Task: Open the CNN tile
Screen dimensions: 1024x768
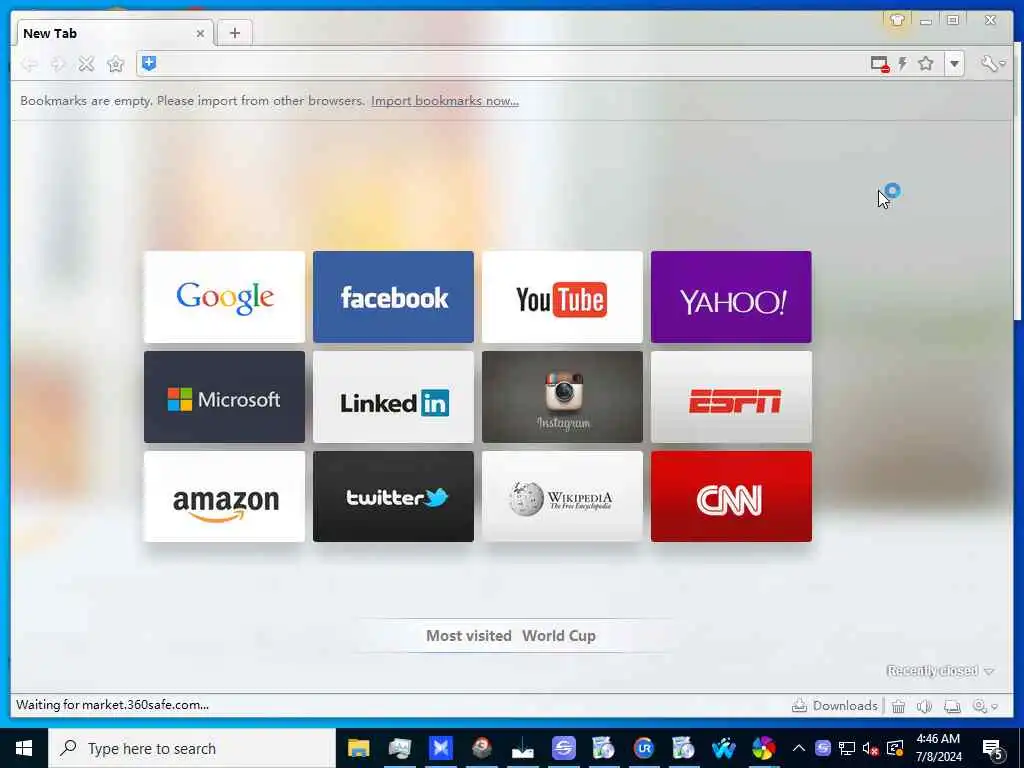Action: point(731,496)
